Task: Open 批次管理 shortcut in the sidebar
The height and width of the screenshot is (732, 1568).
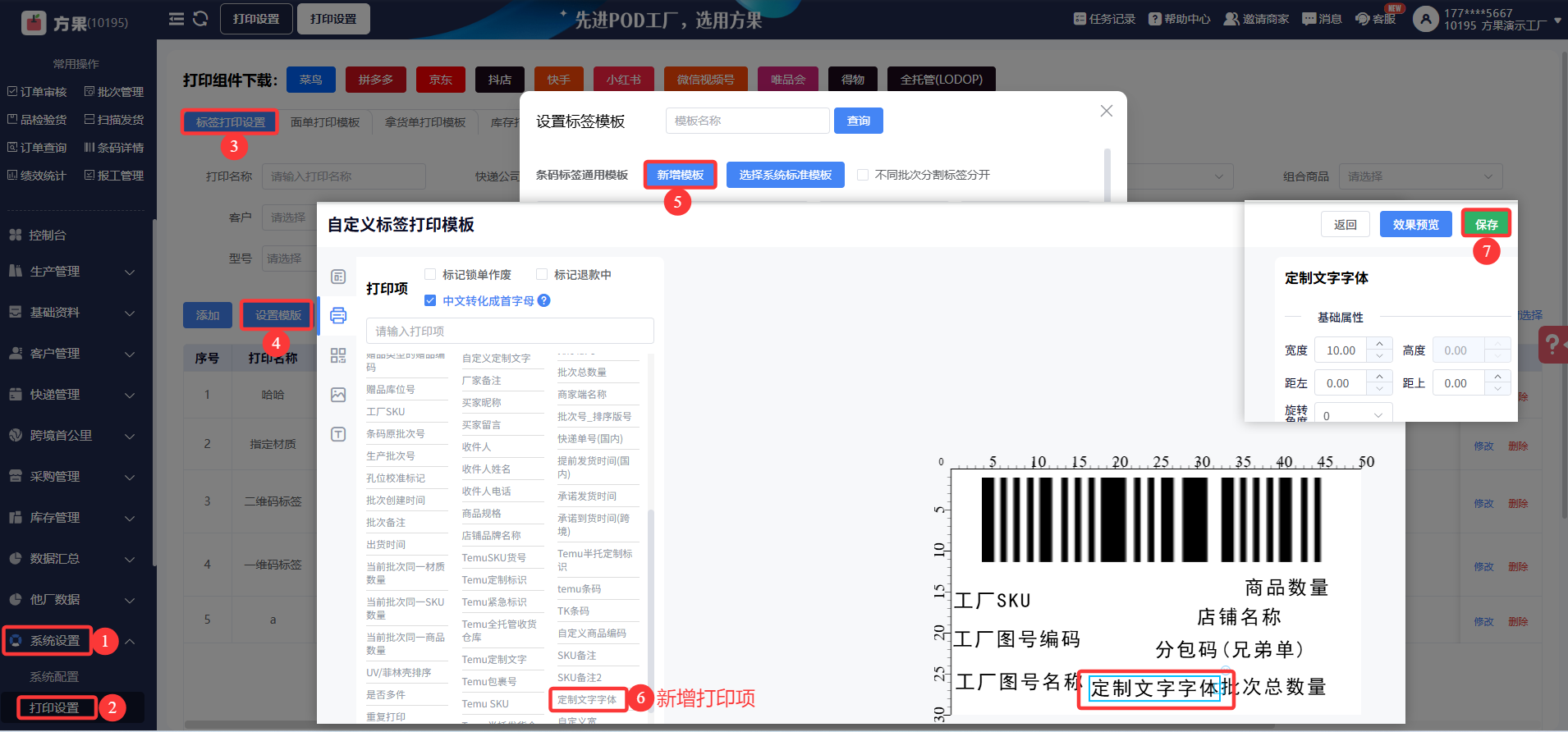Action: [x=114, y=92]
